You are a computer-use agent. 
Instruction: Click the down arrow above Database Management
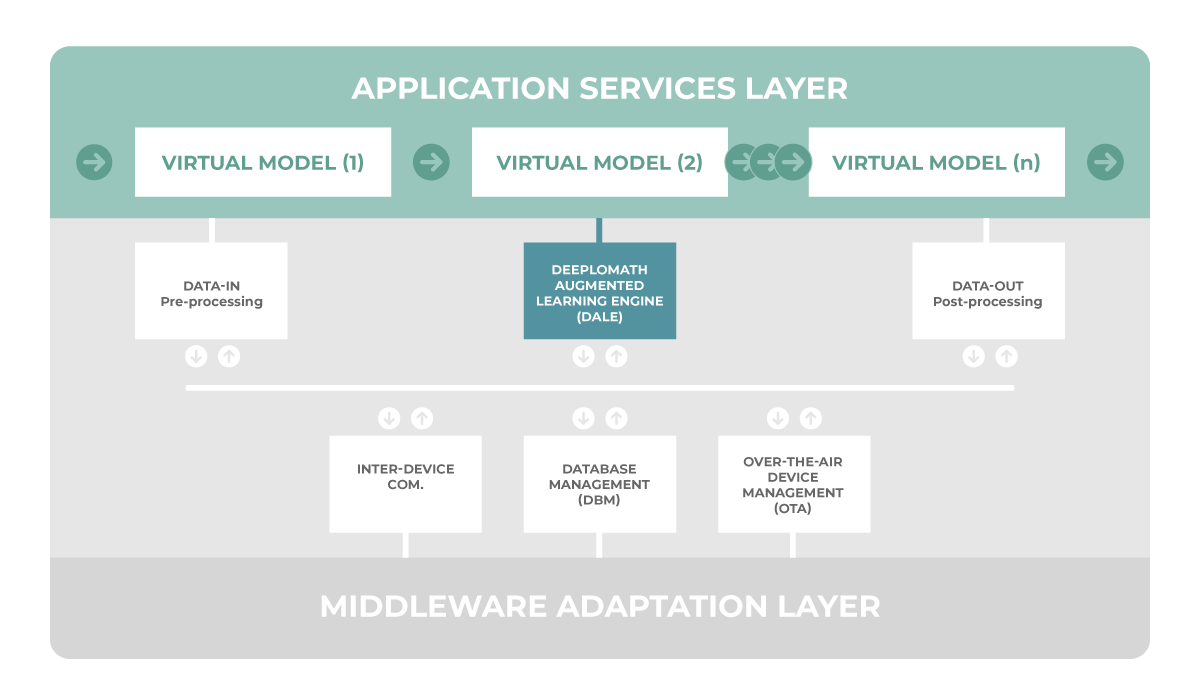pyautogui.click(x=584, y=418)
